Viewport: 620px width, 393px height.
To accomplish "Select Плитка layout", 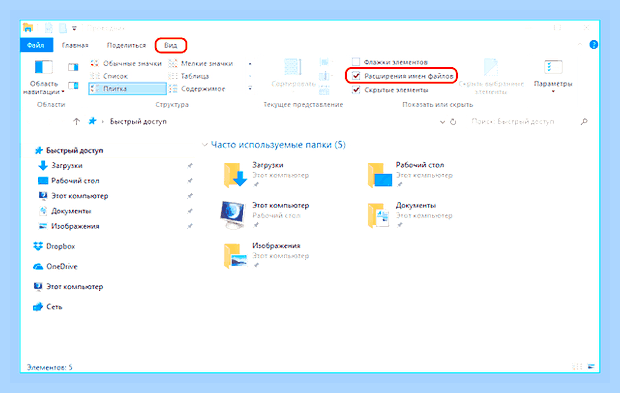I will point(127,89).
